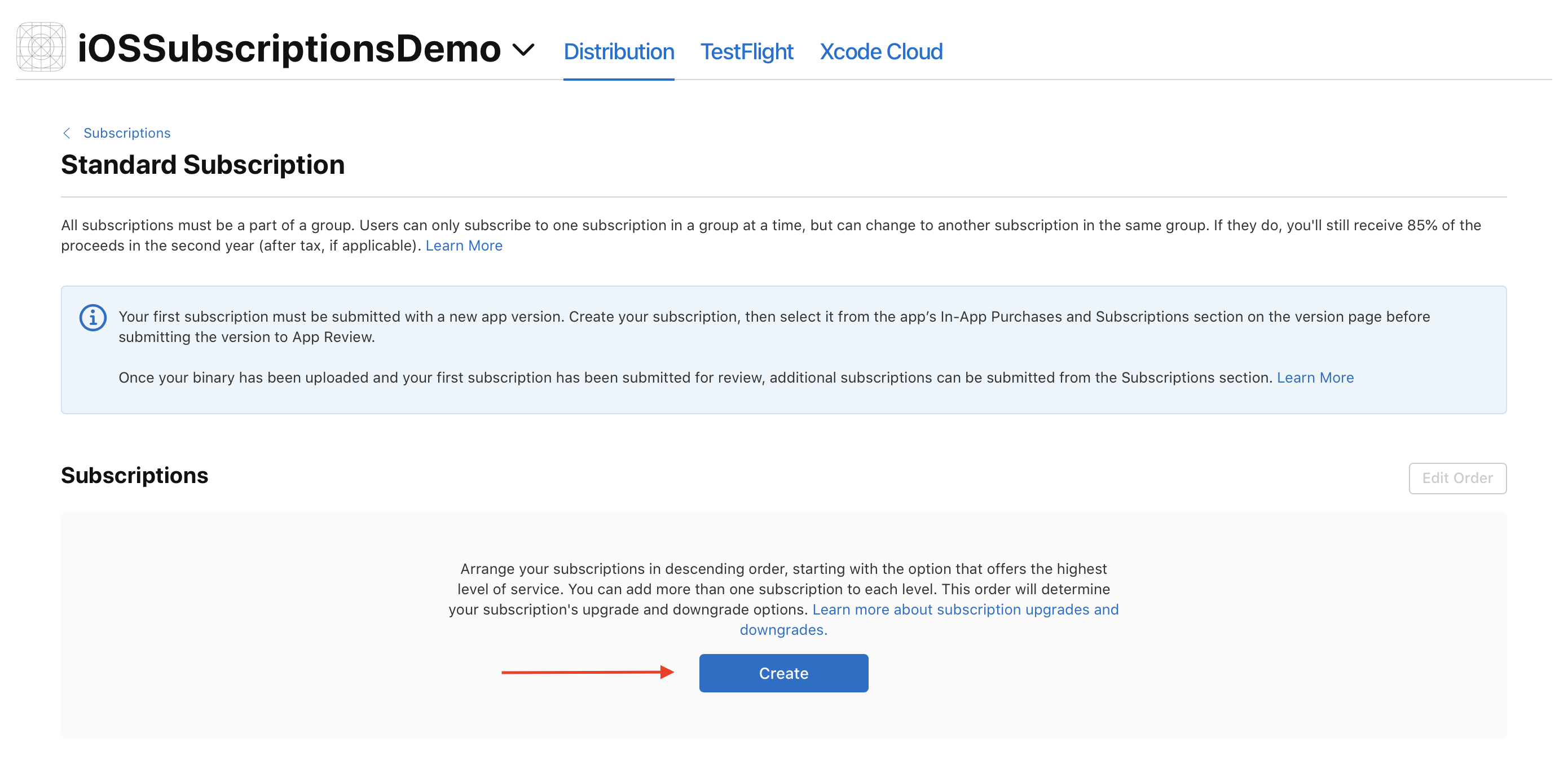This screenshot has height=781, width=1568.
Task: Click the red arrow pointing at Create
Action: [587, 672]
